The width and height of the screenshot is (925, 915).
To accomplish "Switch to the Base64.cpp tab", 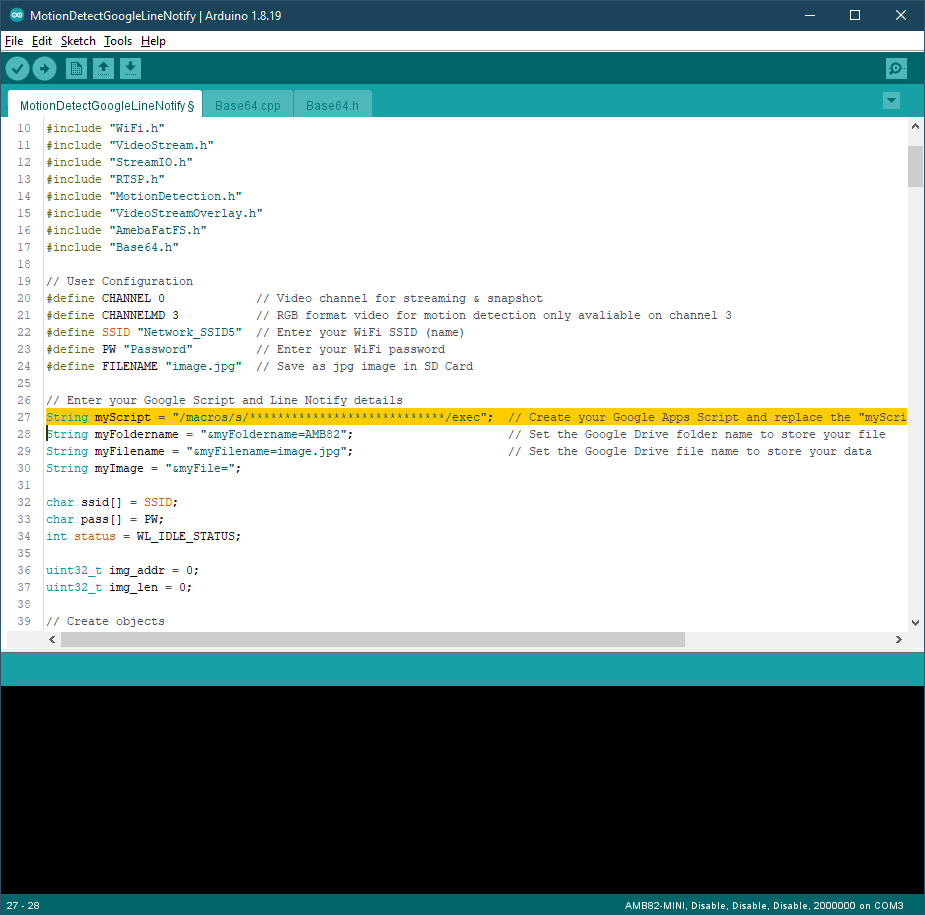I will [248, 105].
